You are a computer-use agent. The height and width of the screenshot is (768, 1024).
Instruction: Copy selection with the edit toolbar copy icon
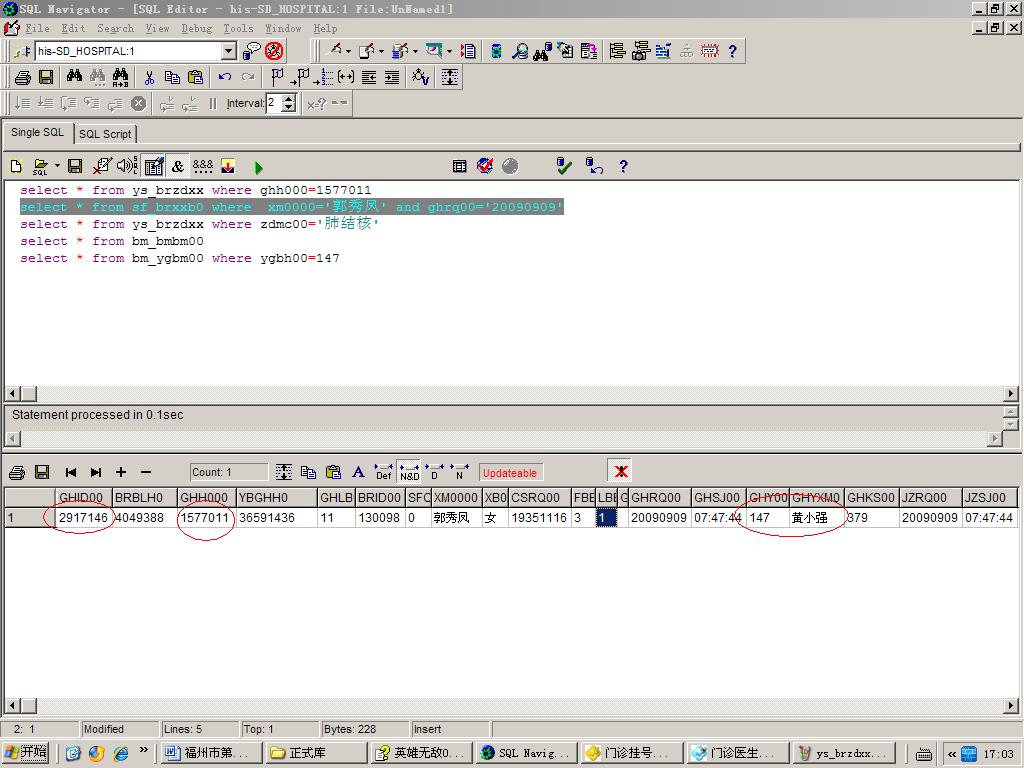pyautogui.click(x=172, y=77)
